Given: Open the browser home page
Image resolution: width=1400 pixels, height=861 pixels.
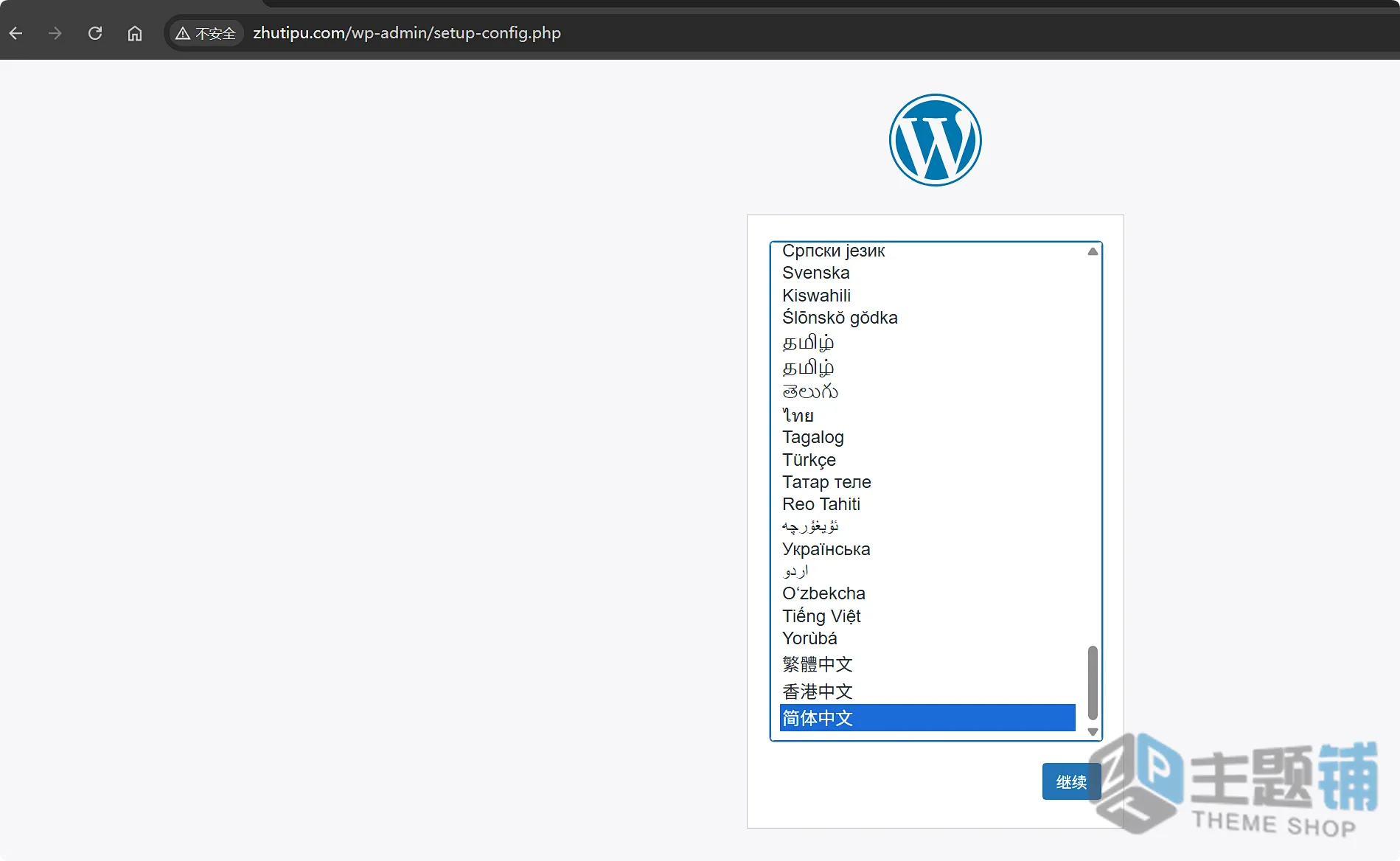Looking at the screenshot, I should tap(135, 33).
